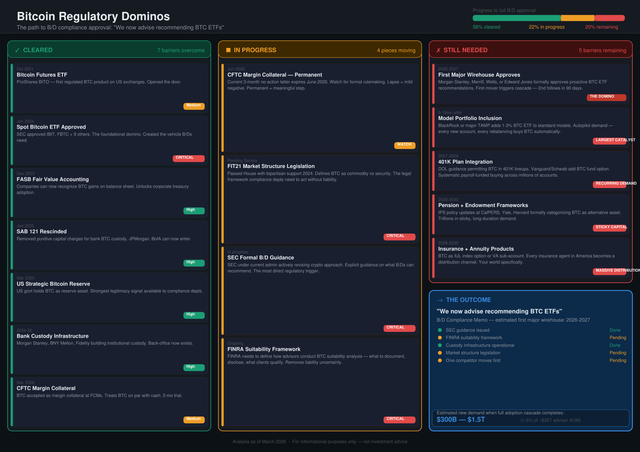Image resolution: width=640 pixels, height=452 pixels.
Task: Select the green cleared segment of the progress bar
Action: point(517,18)
